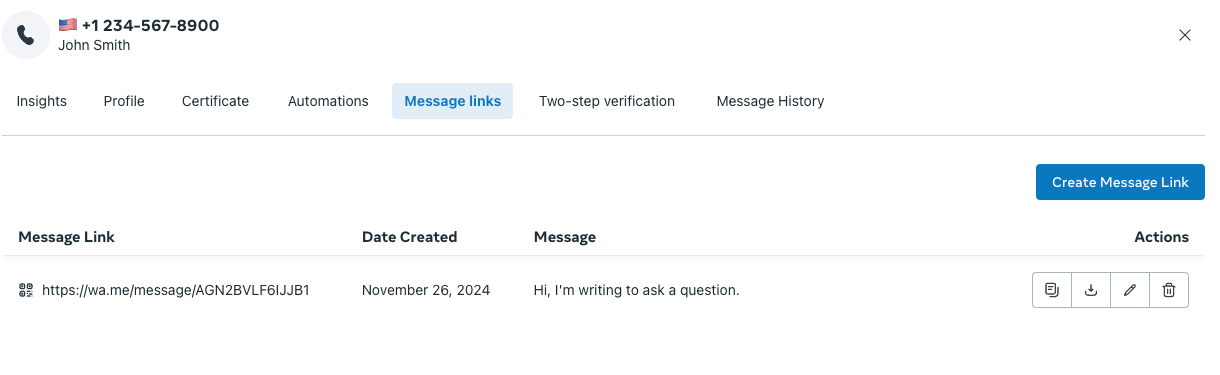Screen dimensions: 1220x375
Task: Switch to the Profile tab
Action: (124, 101)
